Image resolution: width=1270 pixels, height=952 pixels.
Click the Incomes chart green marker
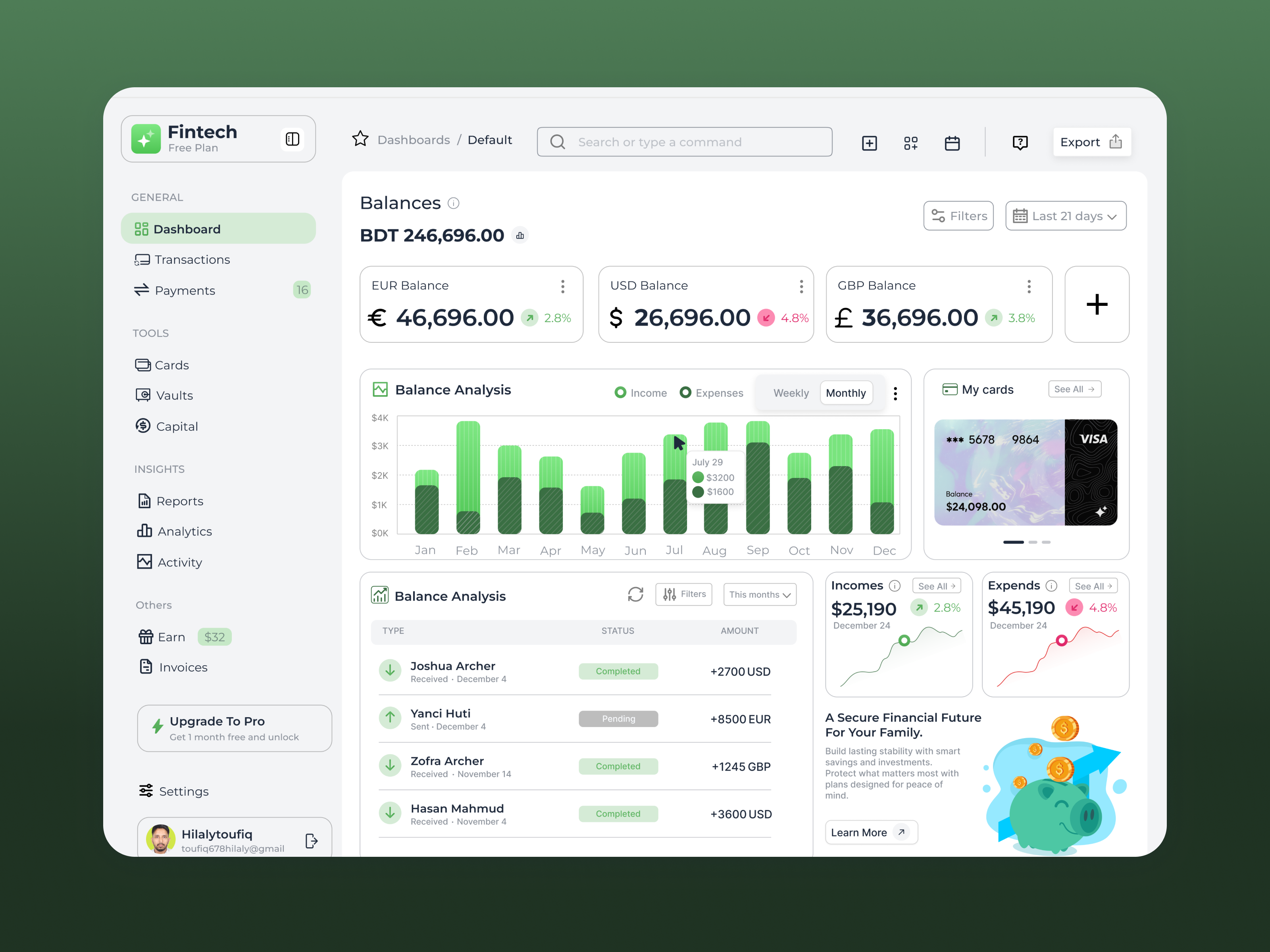(904, 640)
